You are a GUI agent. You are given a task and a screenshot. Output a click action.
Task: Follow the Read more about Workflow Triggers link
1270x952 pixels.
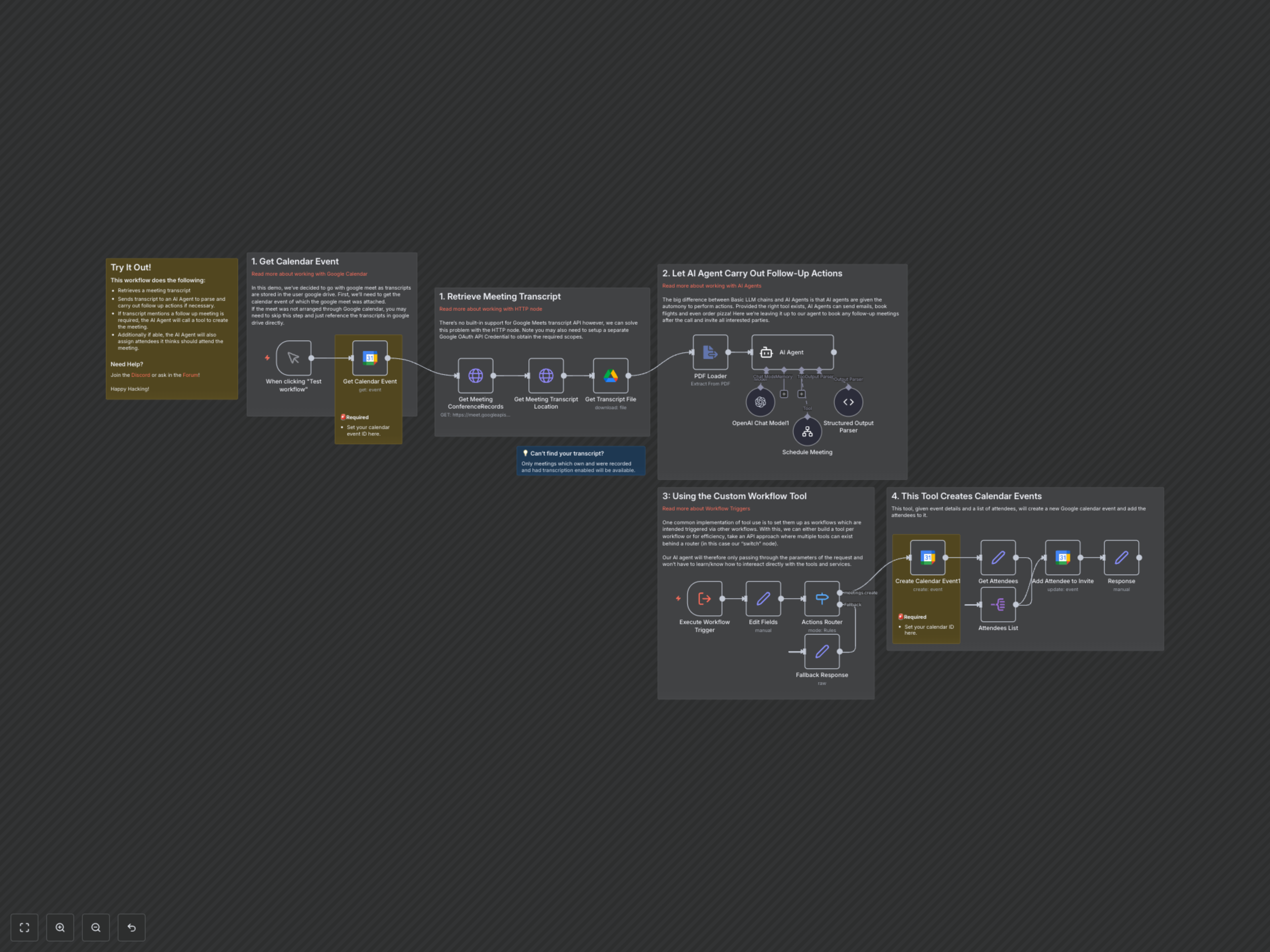pos(706,508)
